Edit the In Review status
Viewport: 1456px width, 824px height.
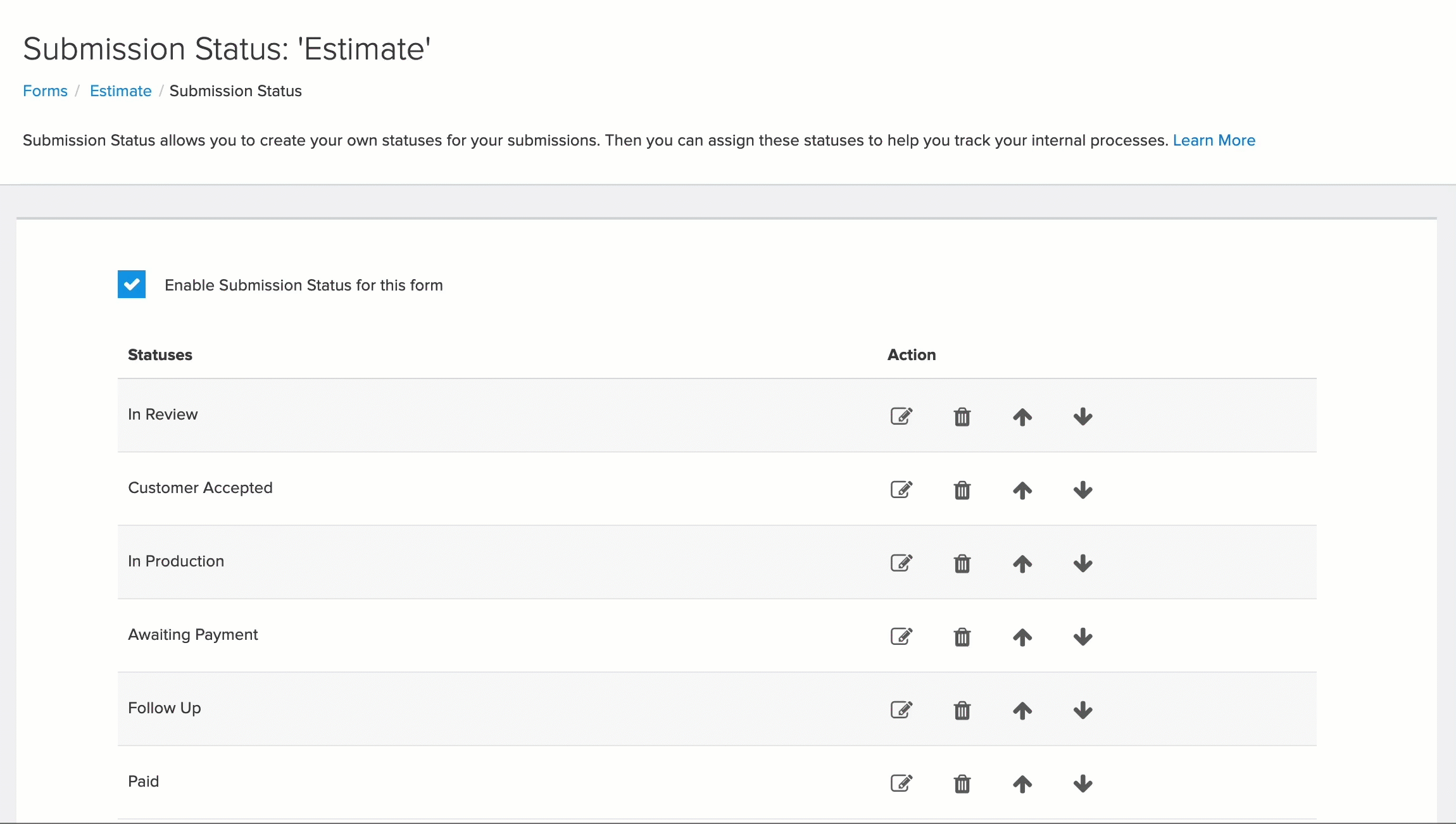coord(901,416)
